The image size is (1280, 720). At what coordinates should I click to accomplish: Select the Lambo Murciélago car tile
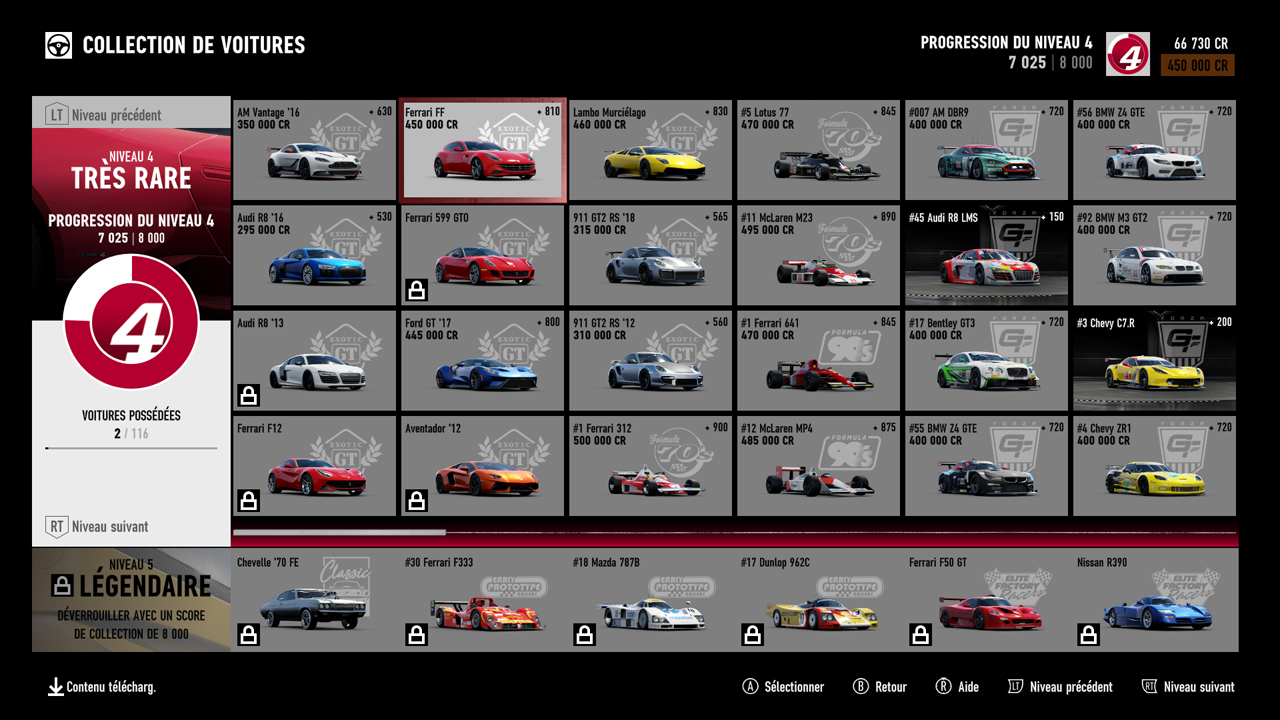coord(650,151)
